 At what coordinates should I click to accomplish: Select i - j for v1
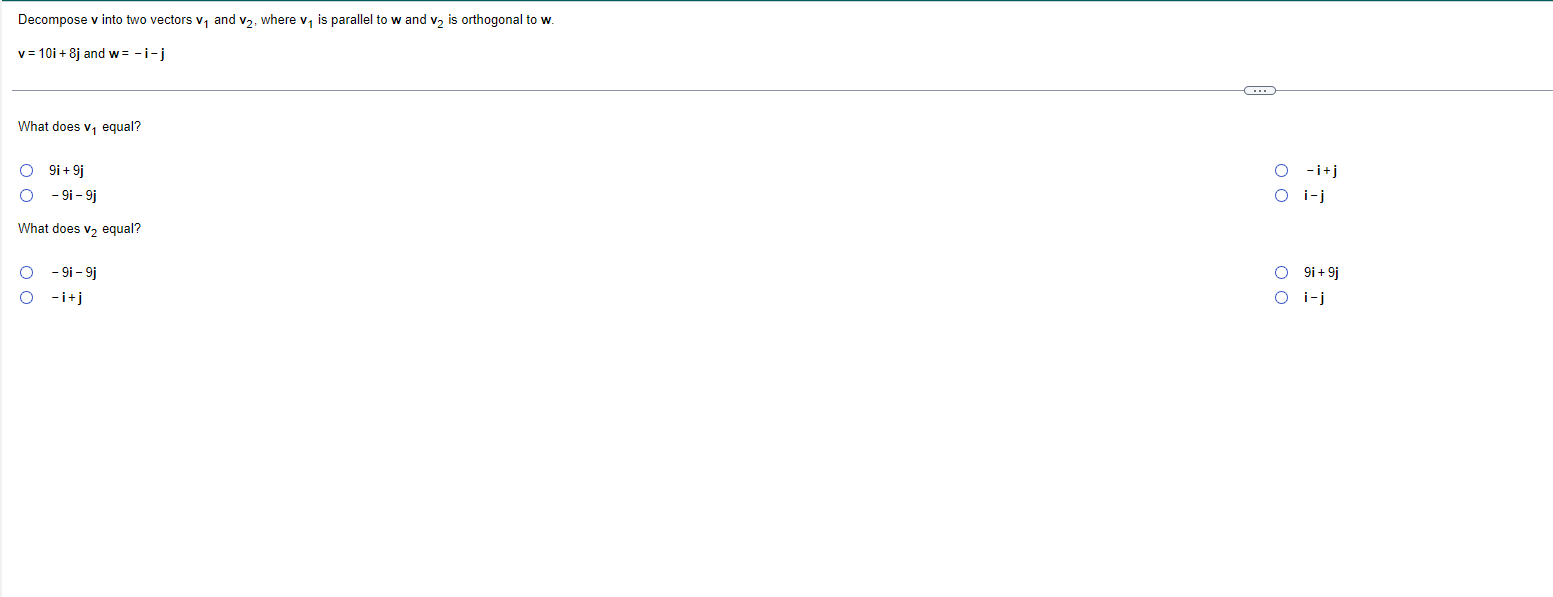click(1282, 195)
